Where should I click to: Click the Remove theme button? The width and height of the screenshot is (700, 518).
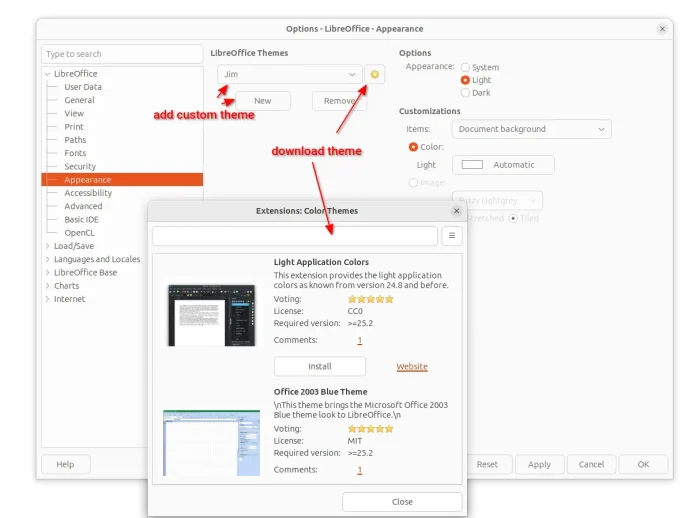pos(339,101)
